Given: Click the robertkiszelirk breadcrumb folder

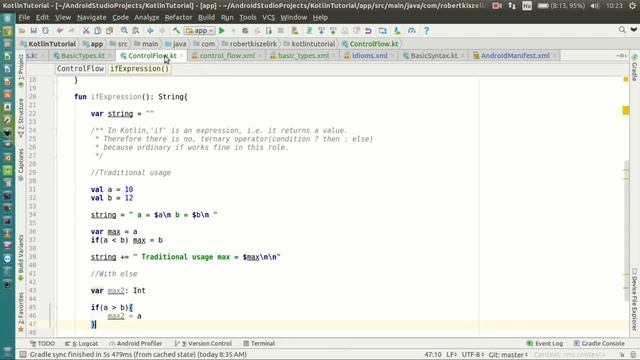Looking at the screenshot, I should pos(249,44).
